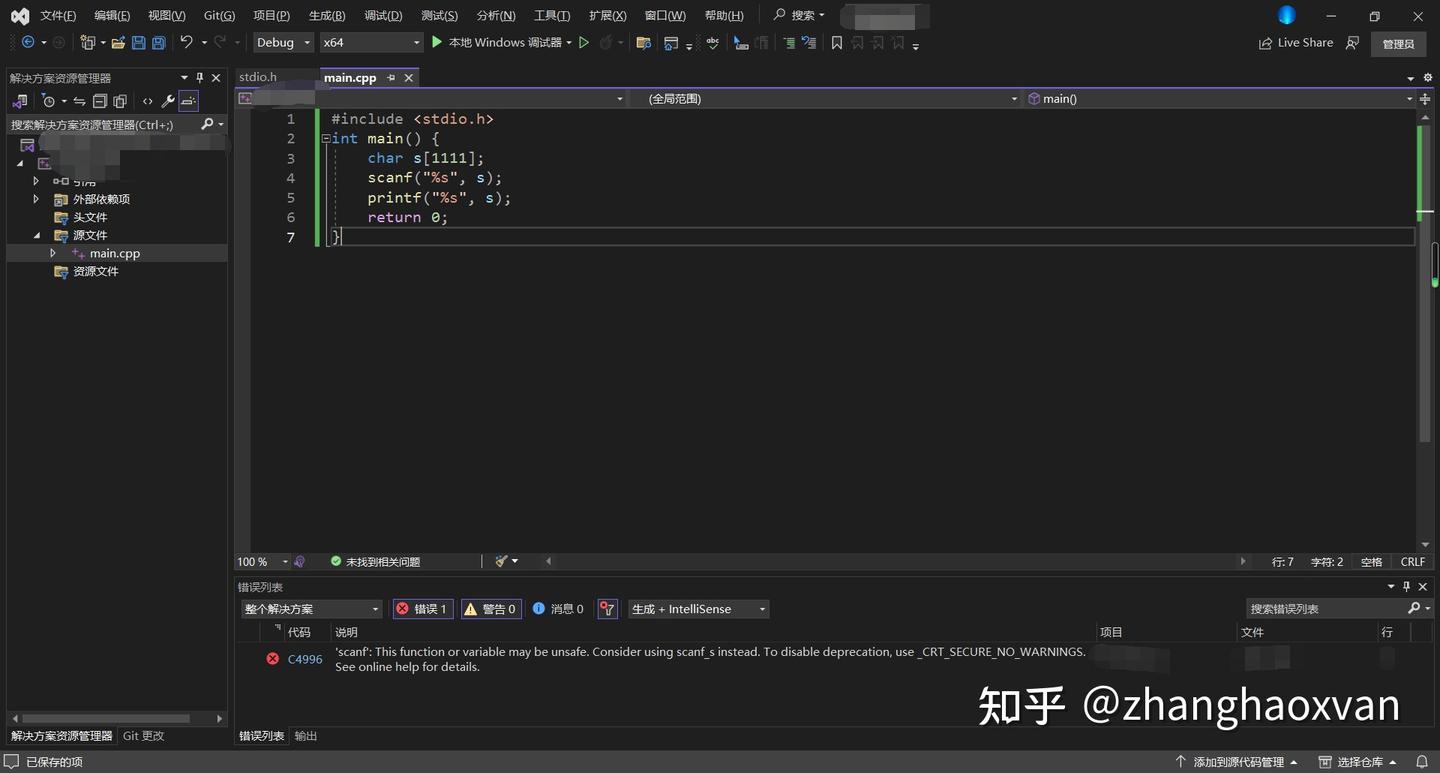Open search via the title bar magnifier

point(779,14)
